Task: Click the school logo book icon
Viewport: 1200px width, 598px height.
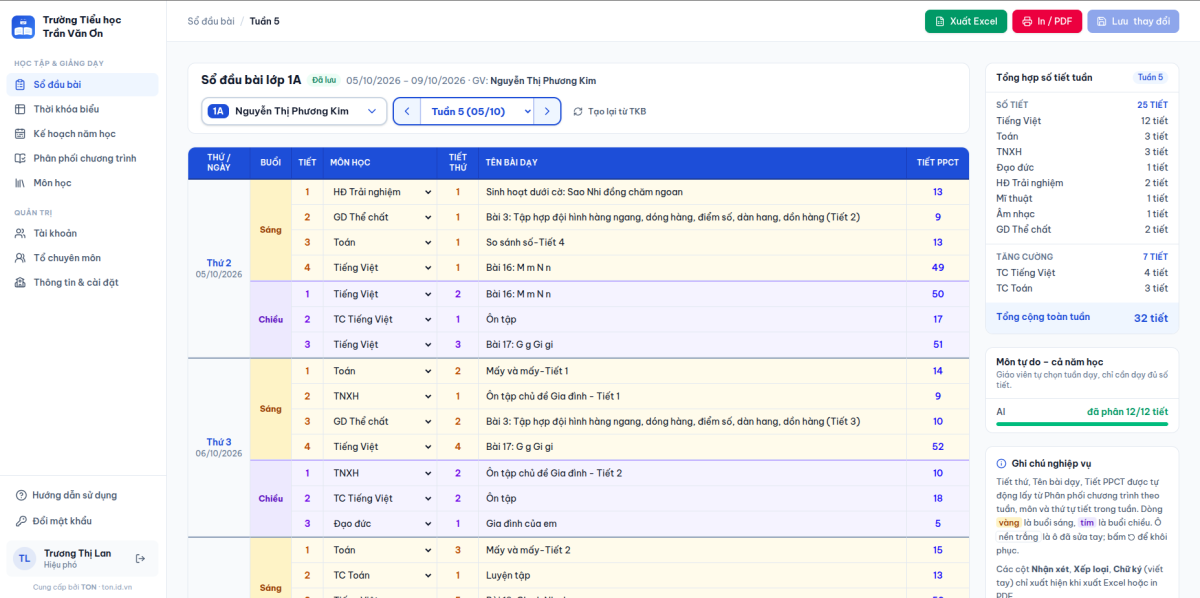Action: 23,27
